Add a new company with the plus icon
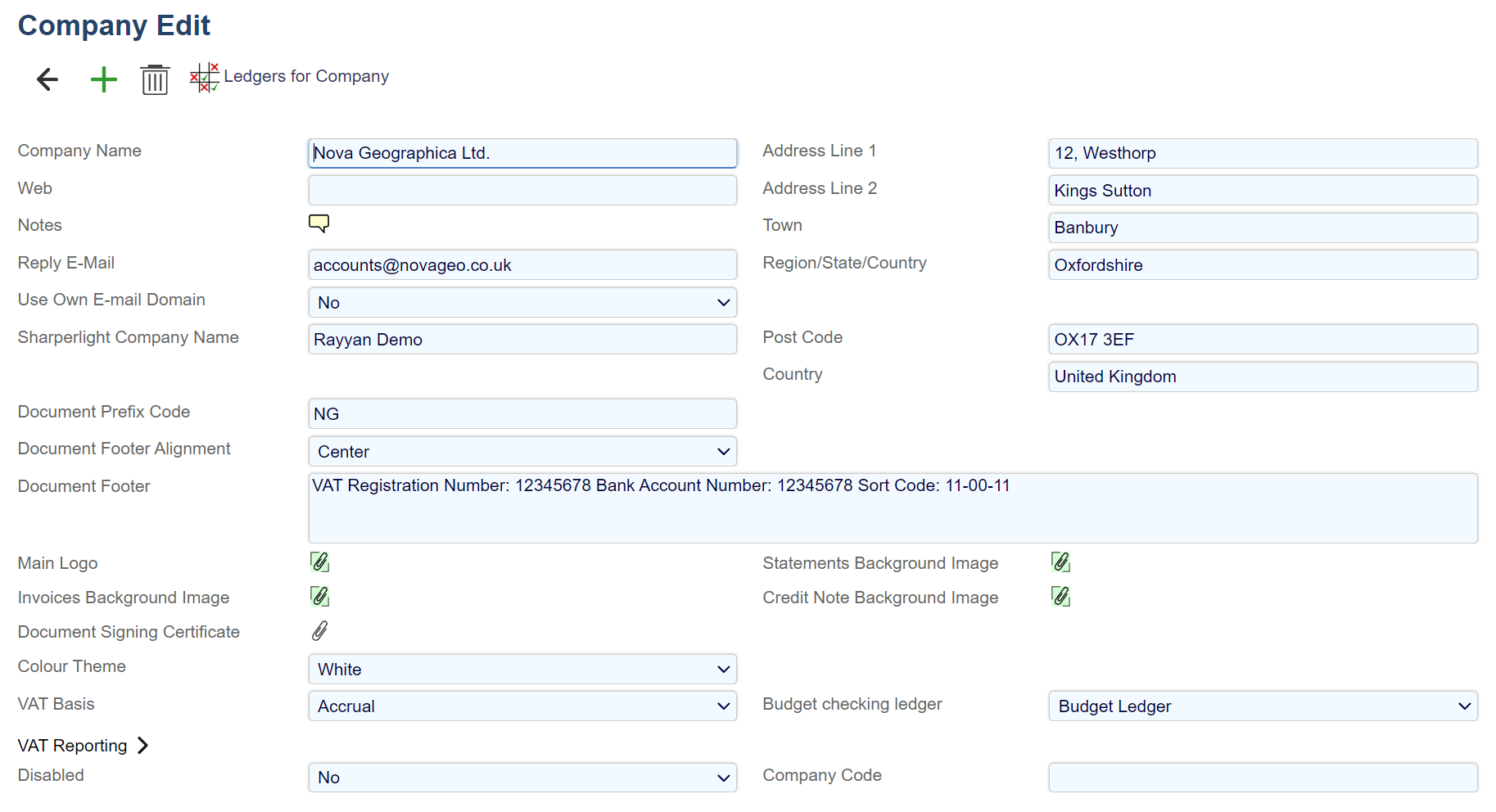The width and height of the screenshot is (1496, 812). (104, 79)
